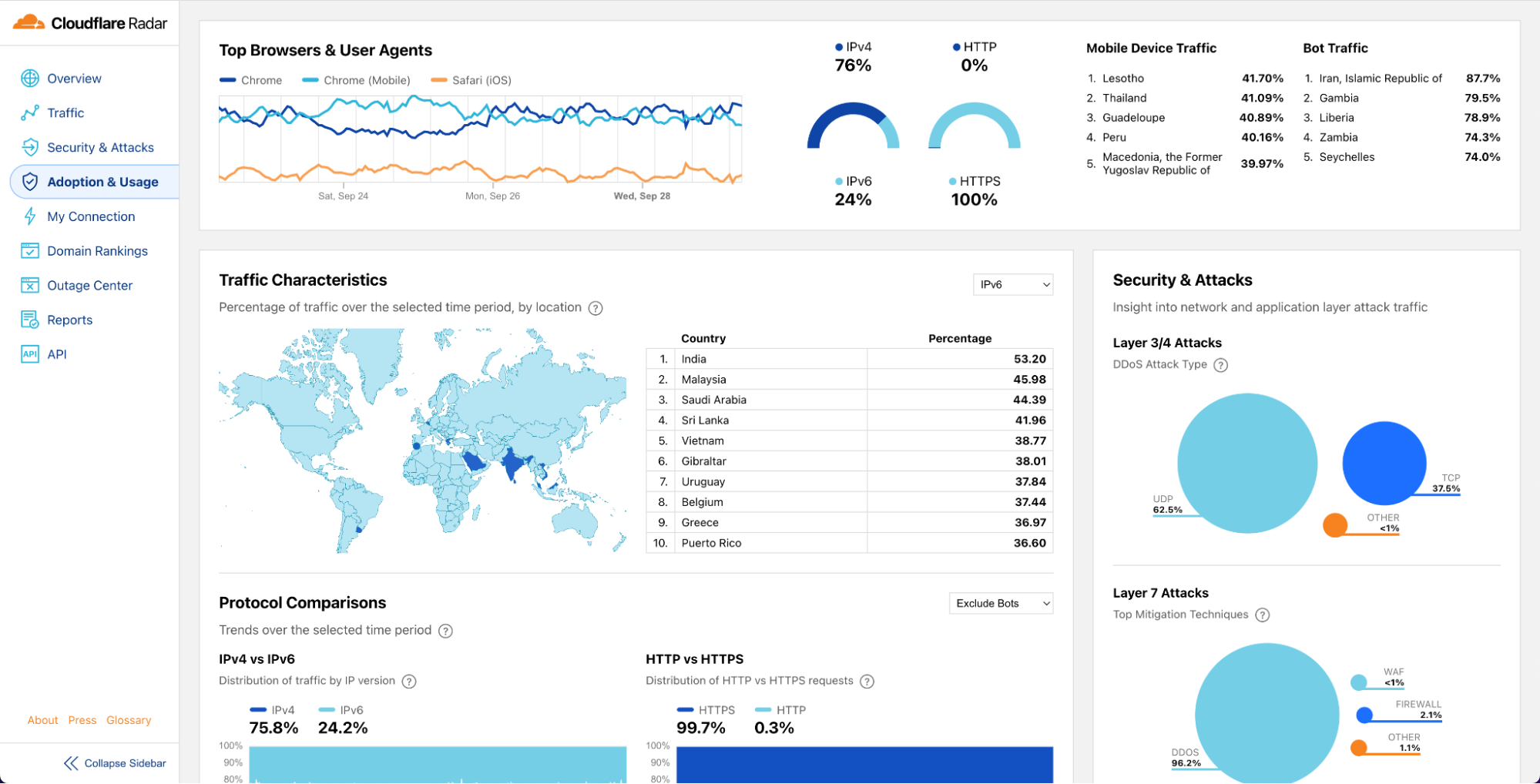Select Malaysia row in country table
Image resolution: width=1540 pixels, height=784 pixels.
point(850,380)
